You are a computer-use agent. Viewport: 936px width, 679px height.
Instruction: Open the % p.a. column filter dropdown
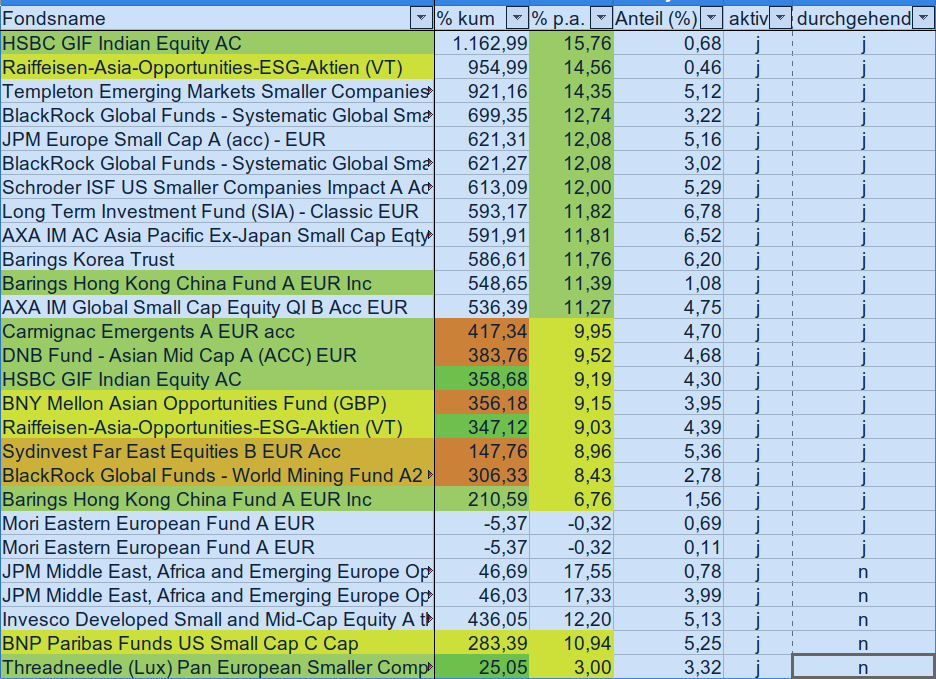(x=601, y=19)
